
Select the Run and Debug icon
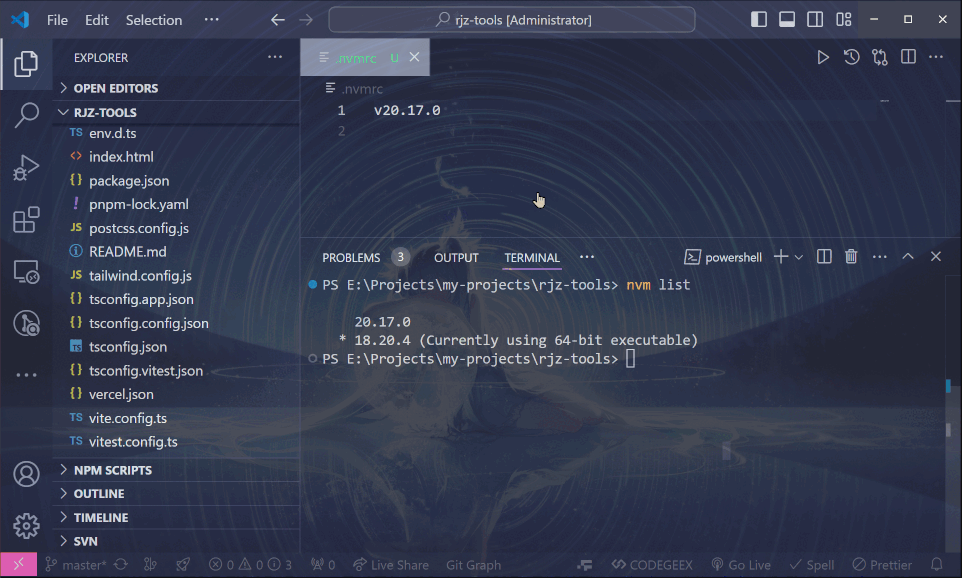pos(26,168)
